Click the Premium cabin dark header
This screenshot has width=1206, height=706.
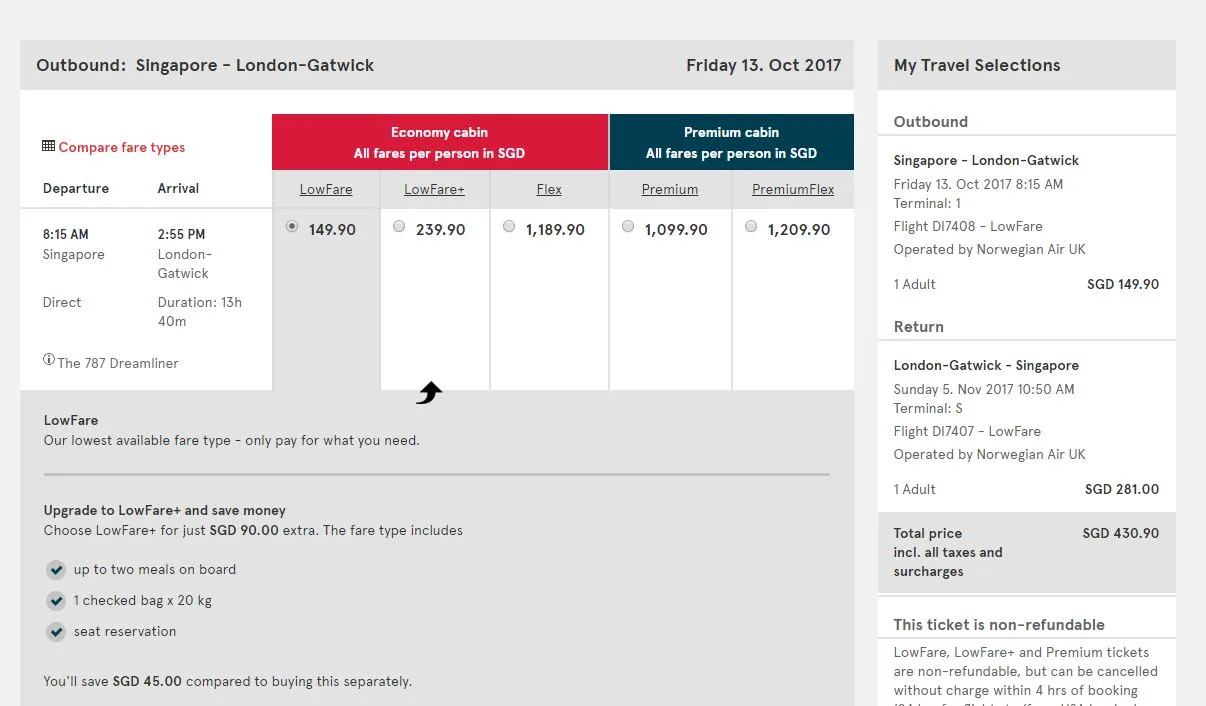click(x=731, y=142)
